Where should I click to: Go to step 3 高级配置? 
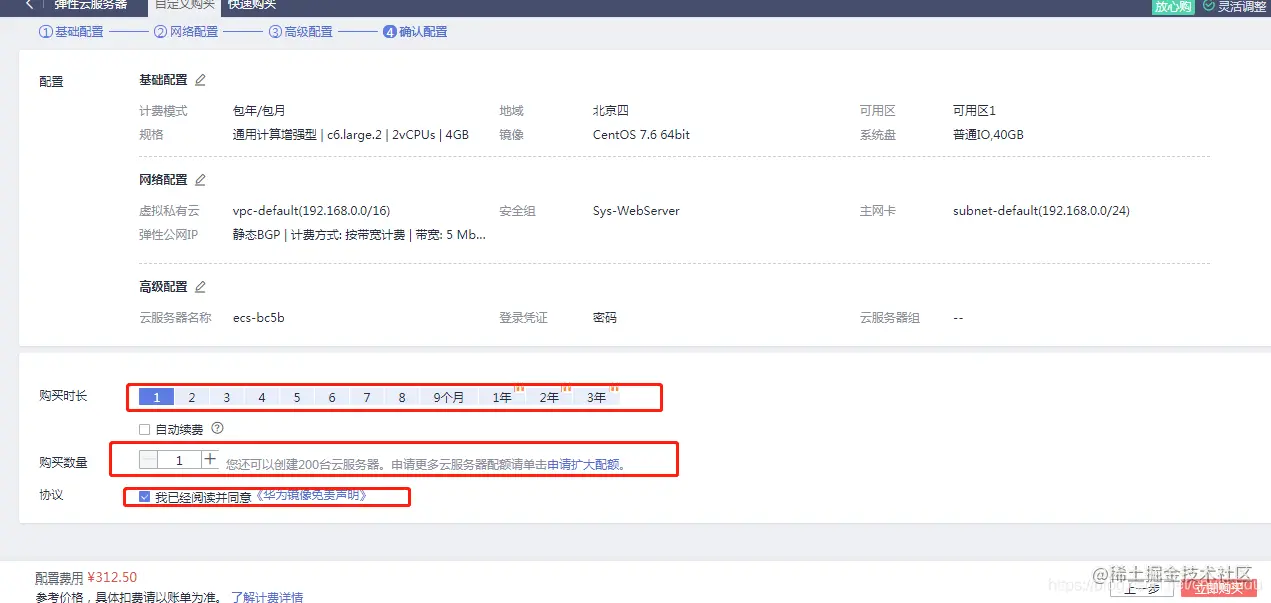click(x=301, y=32)
